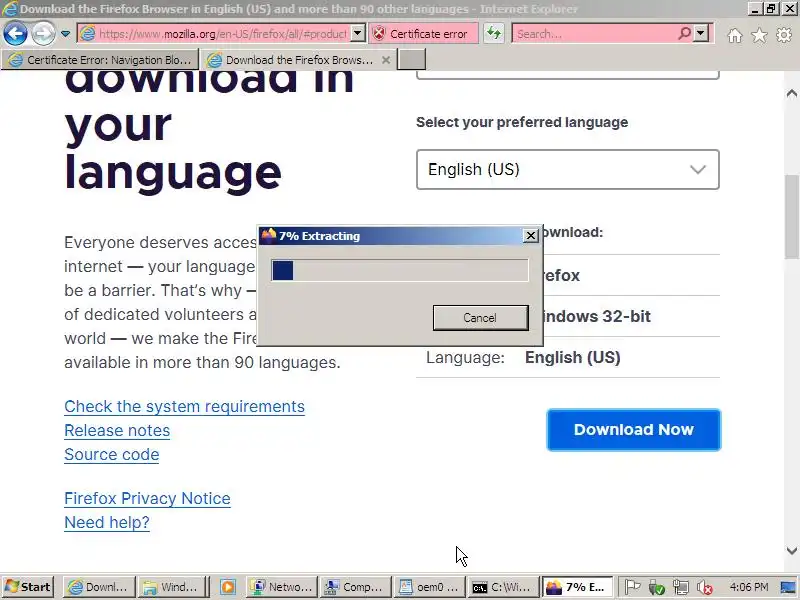This screenshot has width=800, height=600.
Task: Click the vertical scrollbar thumb
Action: coord(791,217)
